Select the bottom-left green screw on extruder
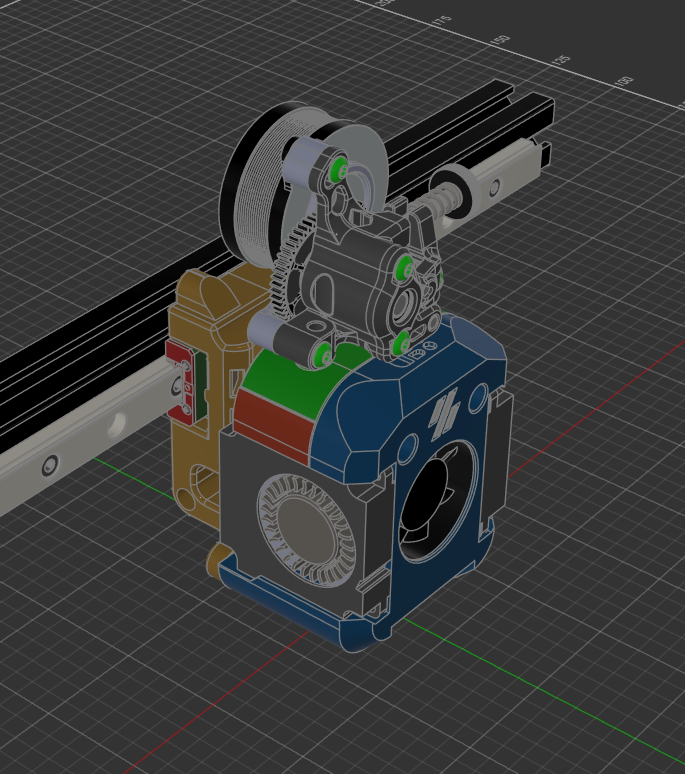The image size is (685, 774). pyautogui.click(x=322, y=353)
